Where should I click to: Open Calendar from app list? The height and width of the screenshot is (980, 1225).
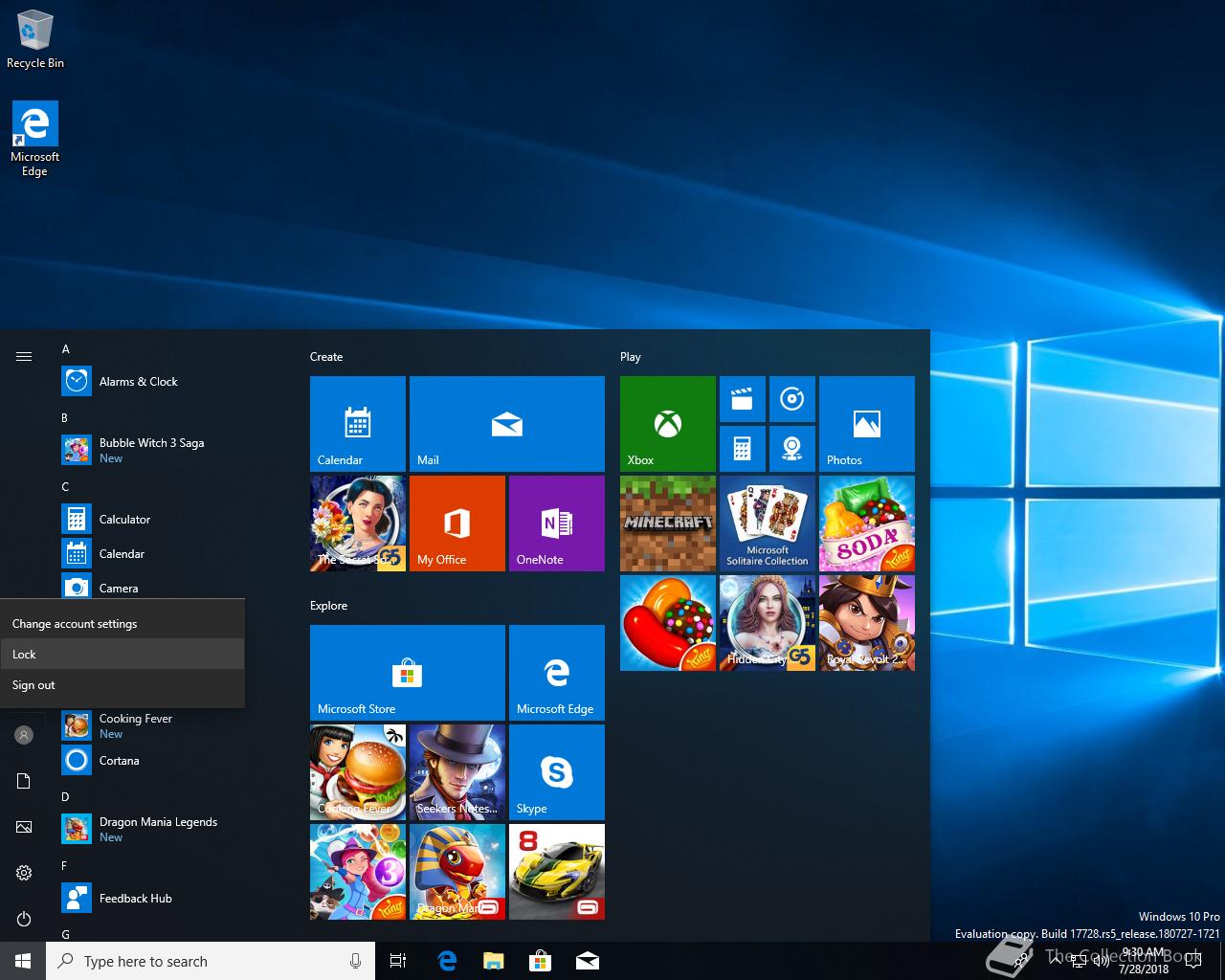170,554
